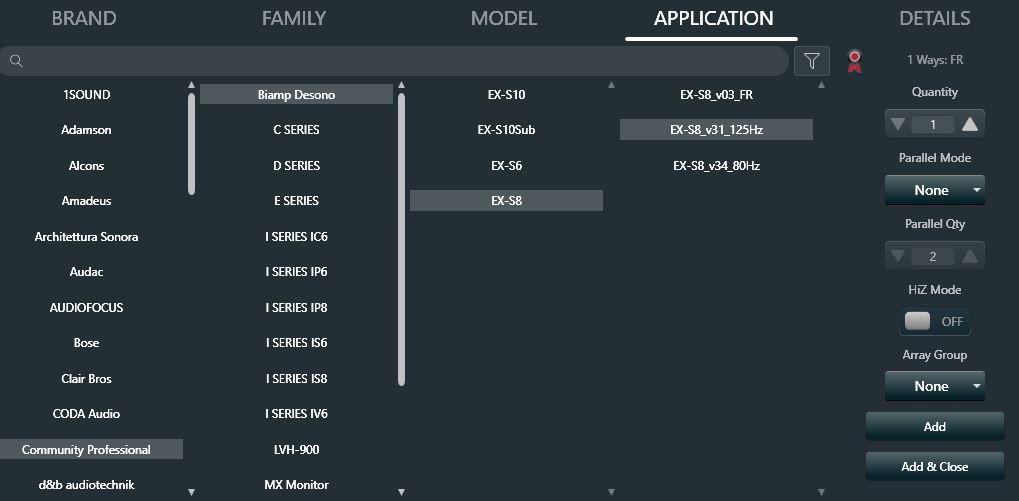This screenshot has height=501, width=1019.
Task: Select D SERIES family
Action: 296,166
